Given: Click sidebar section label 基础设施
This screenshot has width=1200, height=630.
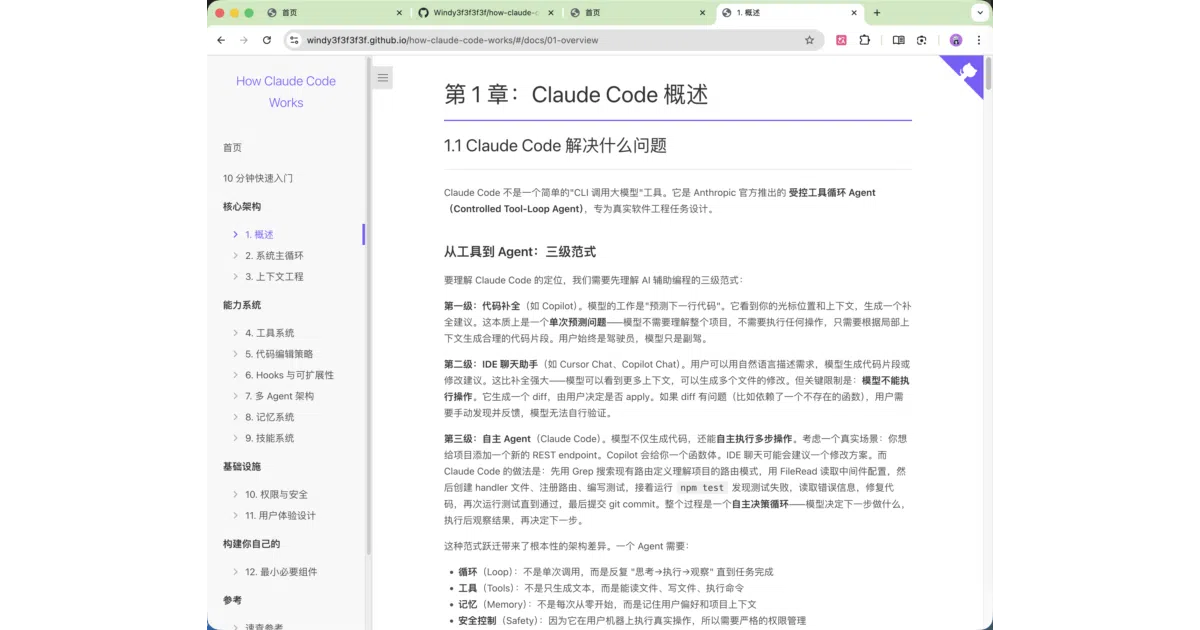Looking at the screenshot, I should pyautogui.click(x=242, y=466).
